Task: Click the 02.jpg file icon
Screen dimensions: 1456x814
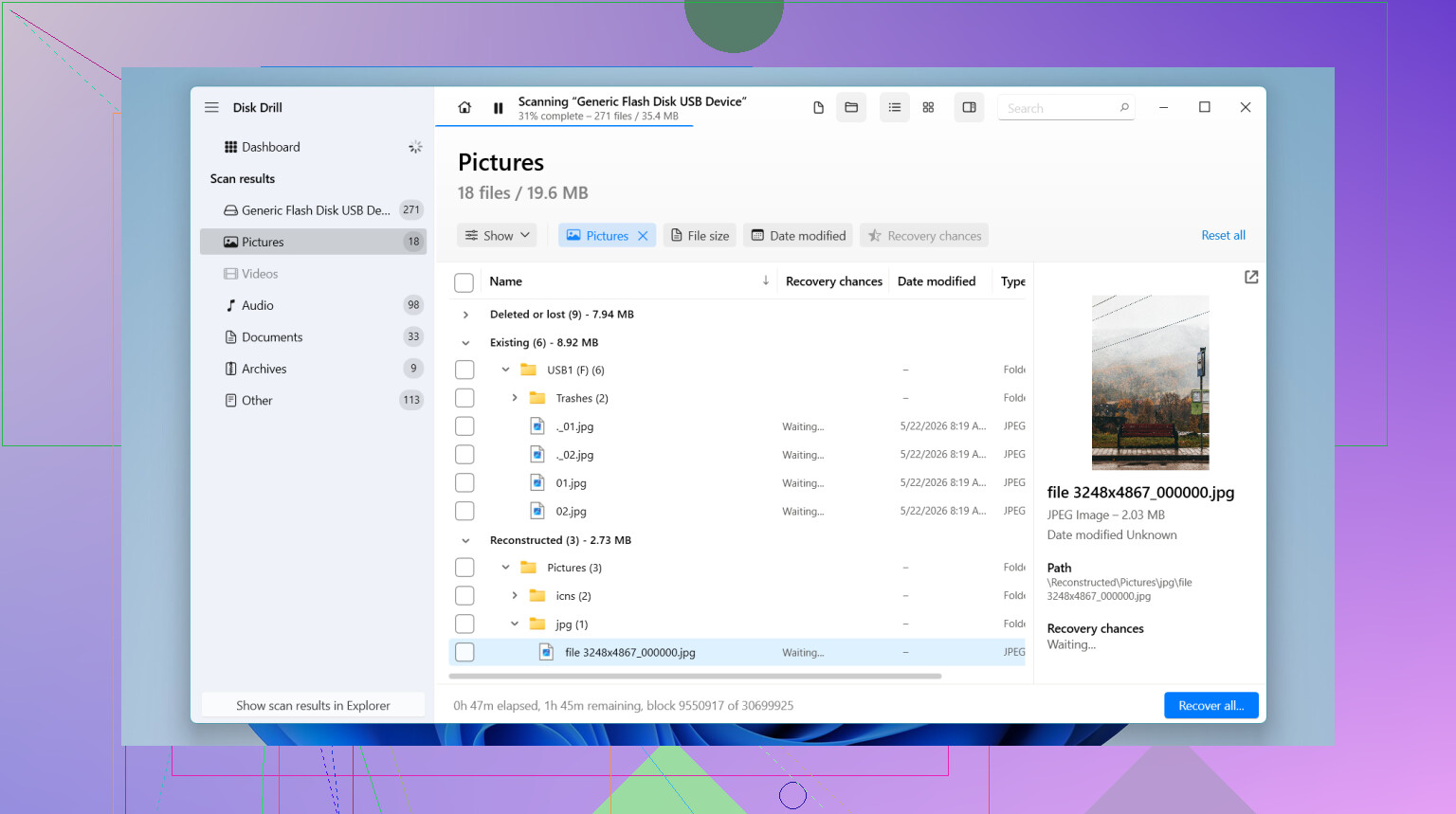Action: (x=537, y=511)
